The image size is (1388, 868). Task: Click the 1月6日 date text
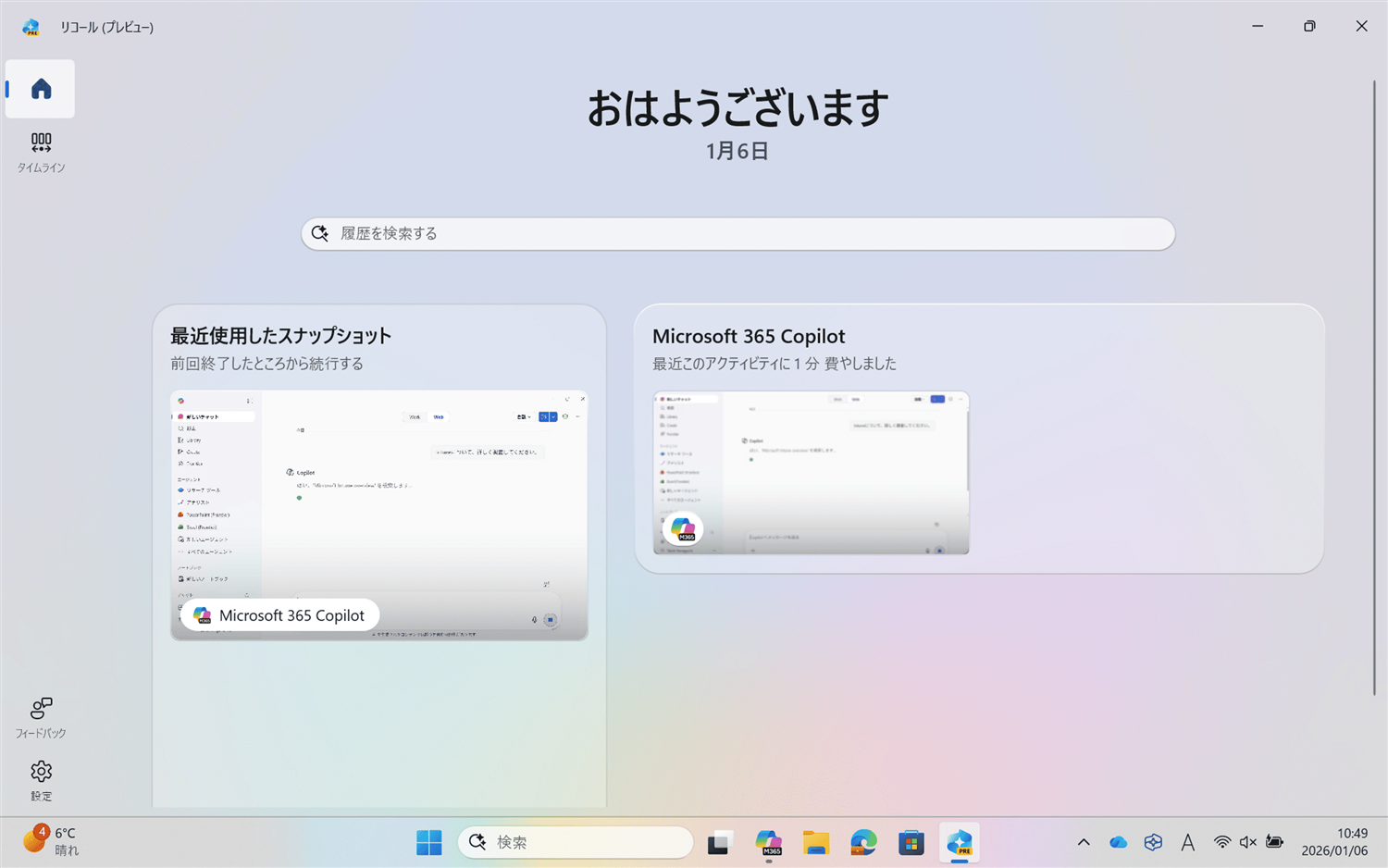click(737, 151)
